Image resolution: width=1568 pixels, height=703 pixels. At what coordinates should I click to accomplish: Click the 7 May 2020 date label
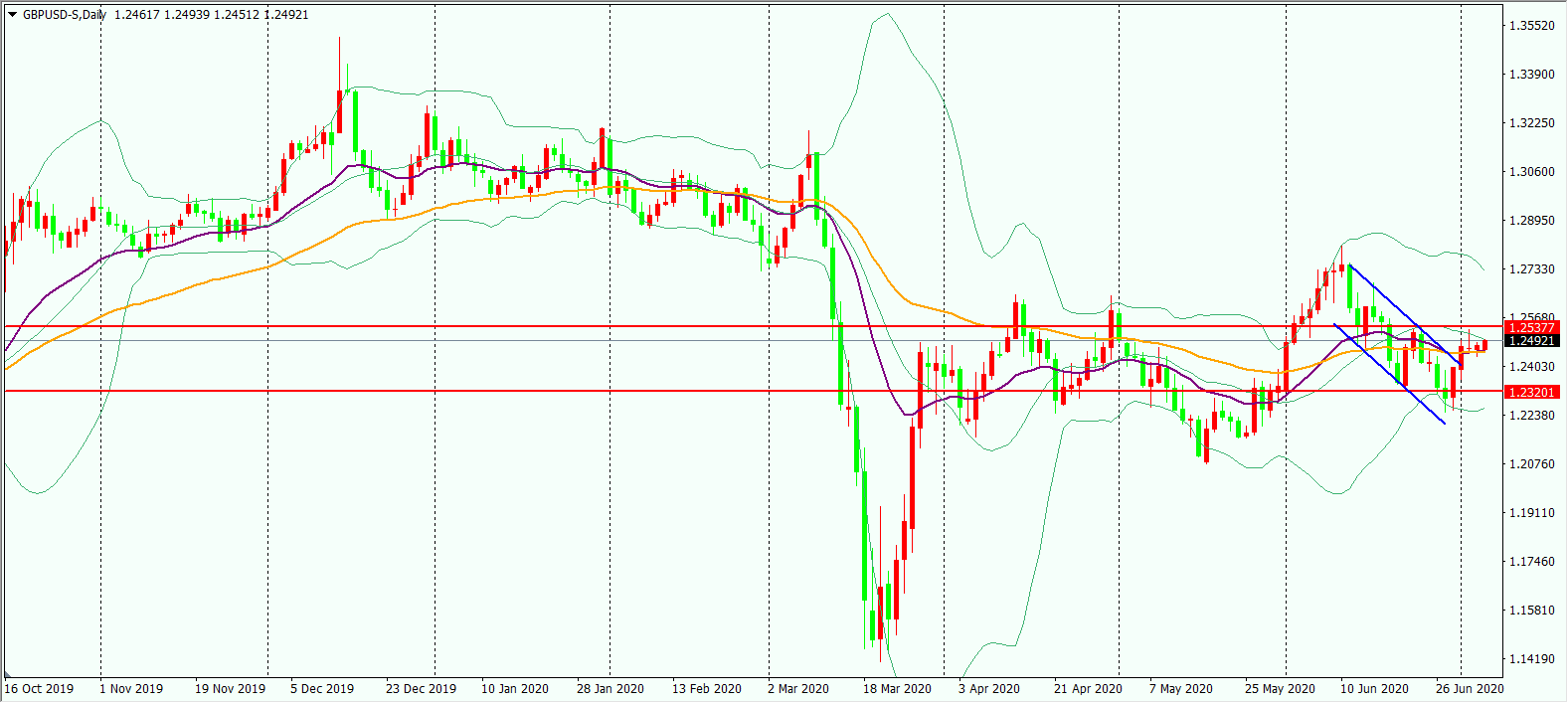[1181, 688]
